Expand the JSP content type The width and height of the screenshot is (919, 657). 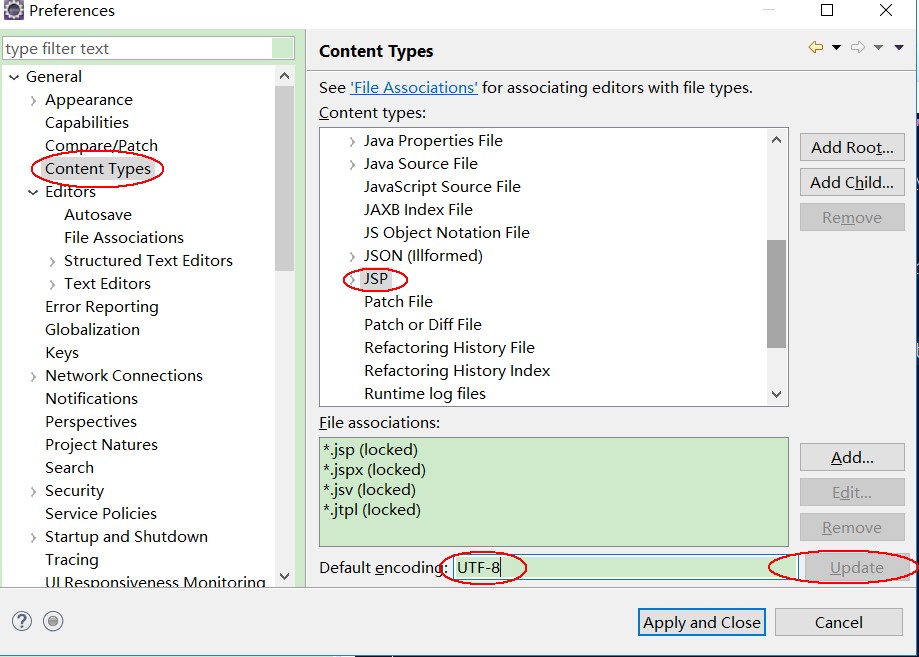tap(352, 280)
